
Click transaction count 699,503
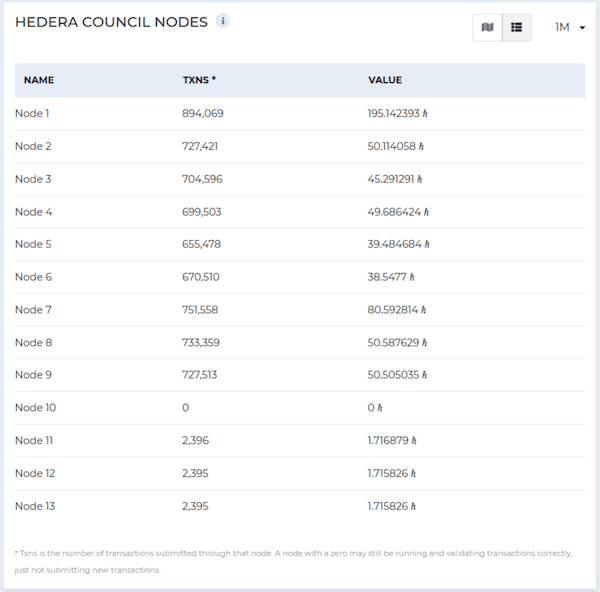pos(202,212)
